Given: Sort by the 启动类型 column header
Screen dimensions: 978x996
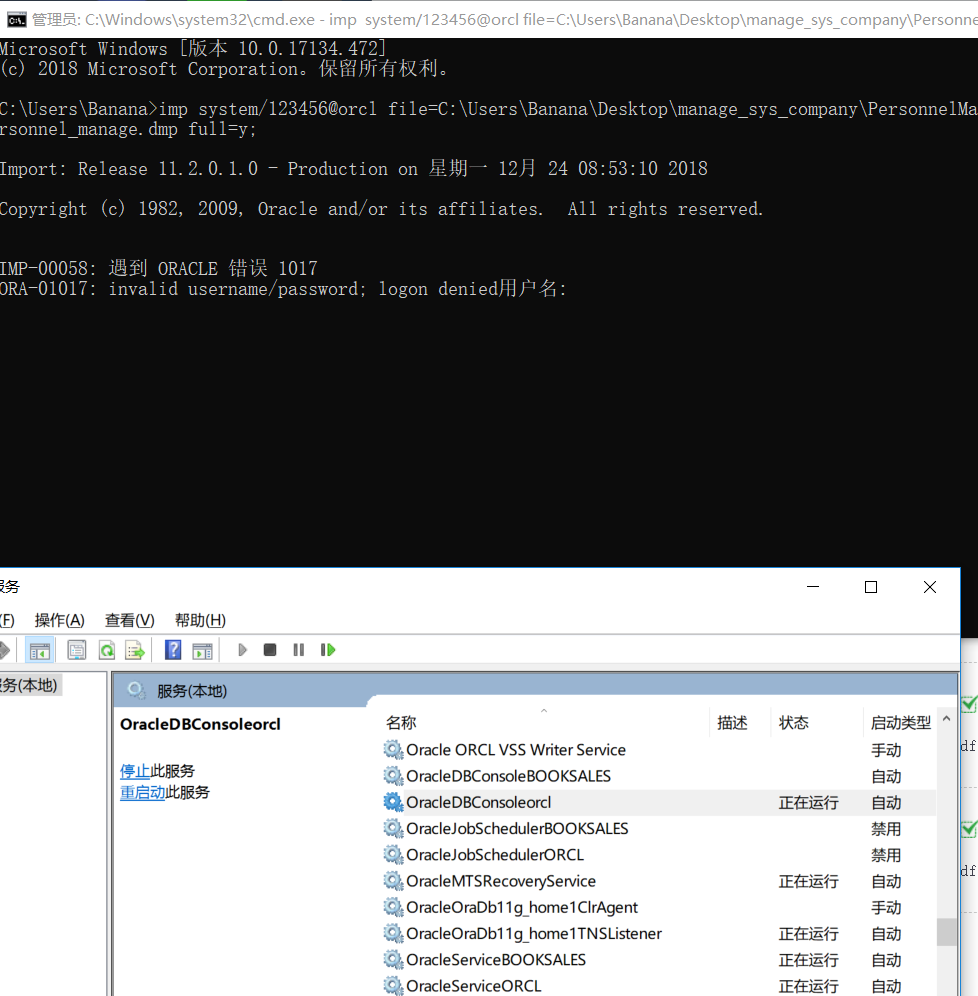Looking at the screenshot, I should (x=900, y=722).
